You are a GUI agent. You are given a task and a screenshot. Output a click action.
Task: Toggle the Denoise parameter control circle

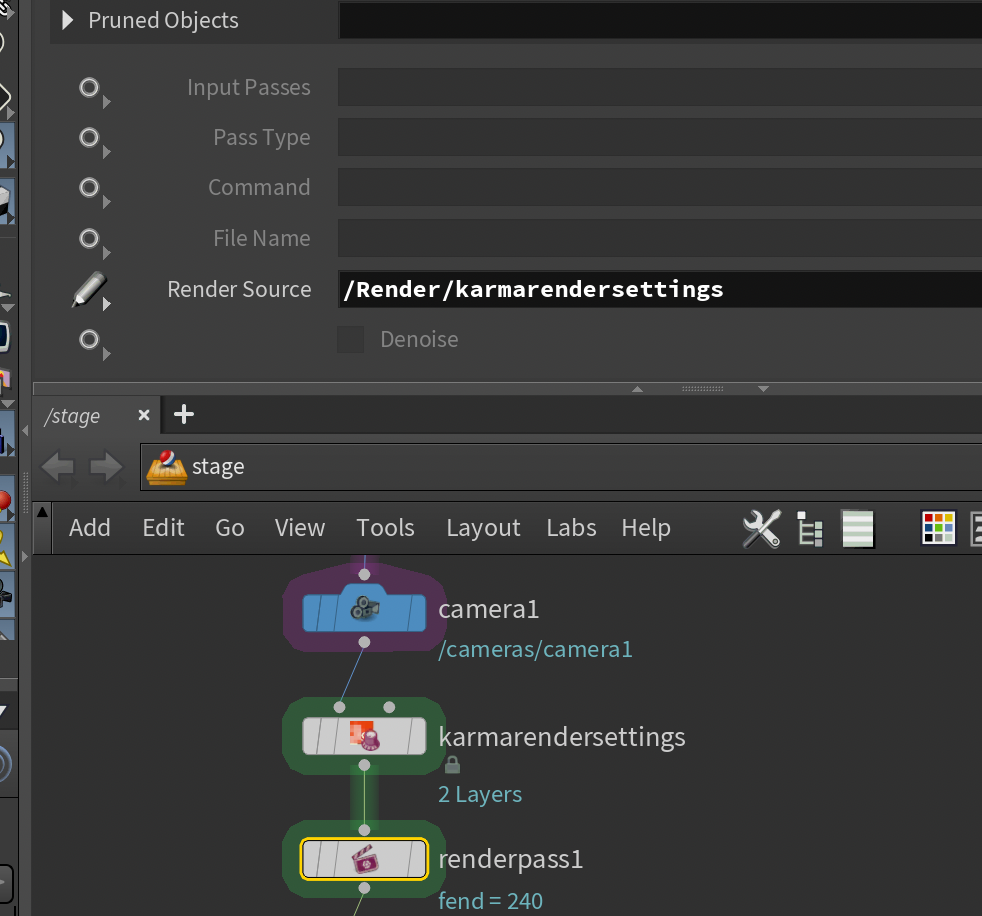[90, 340]
